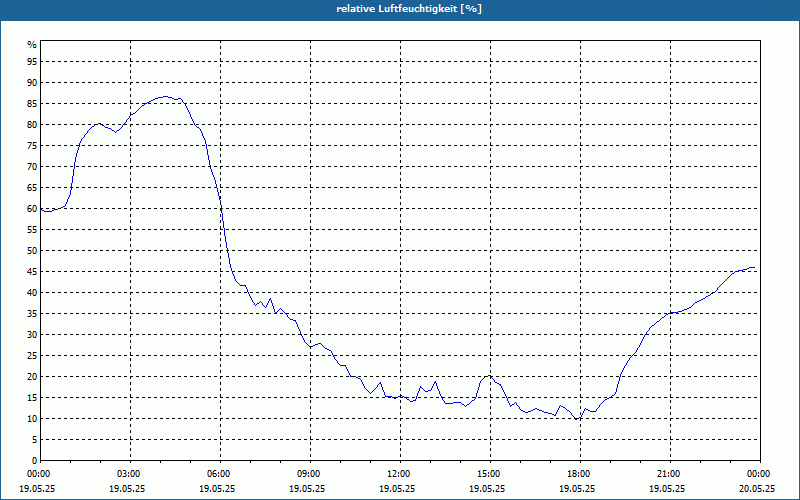800x500 pixels.
Task: Click the date "19.05.25" under 18:00
Action: click(578, 488)
